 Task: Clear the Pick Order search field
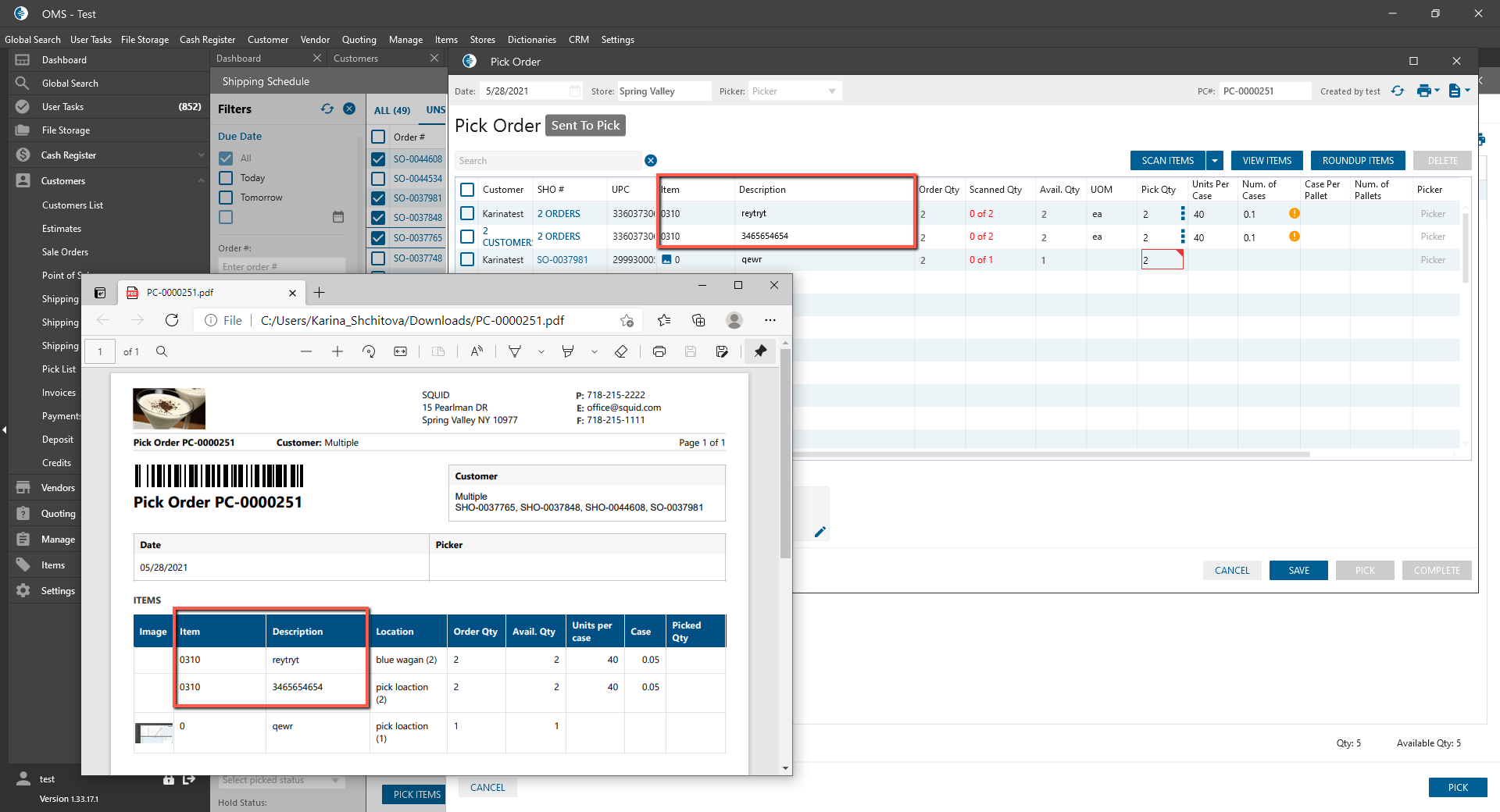point(650,161)
